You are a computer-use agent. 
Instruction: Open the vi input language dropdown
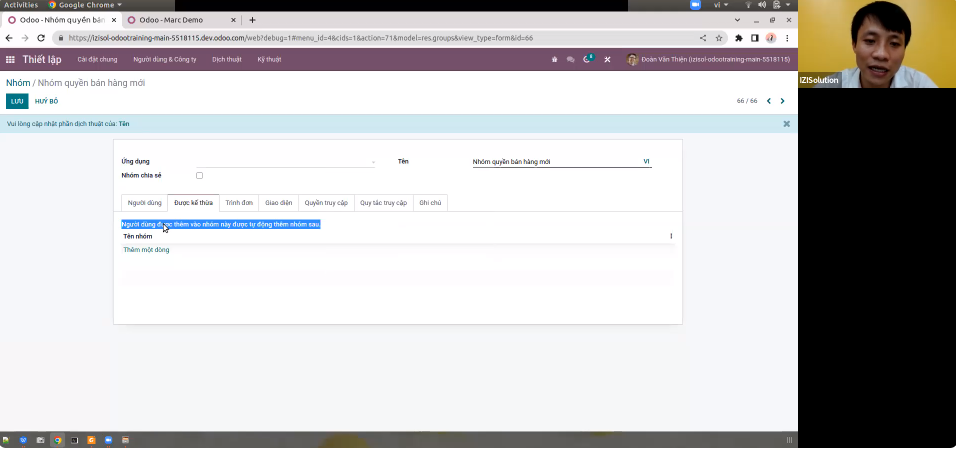pyautogui.click(x=721, y=5)
